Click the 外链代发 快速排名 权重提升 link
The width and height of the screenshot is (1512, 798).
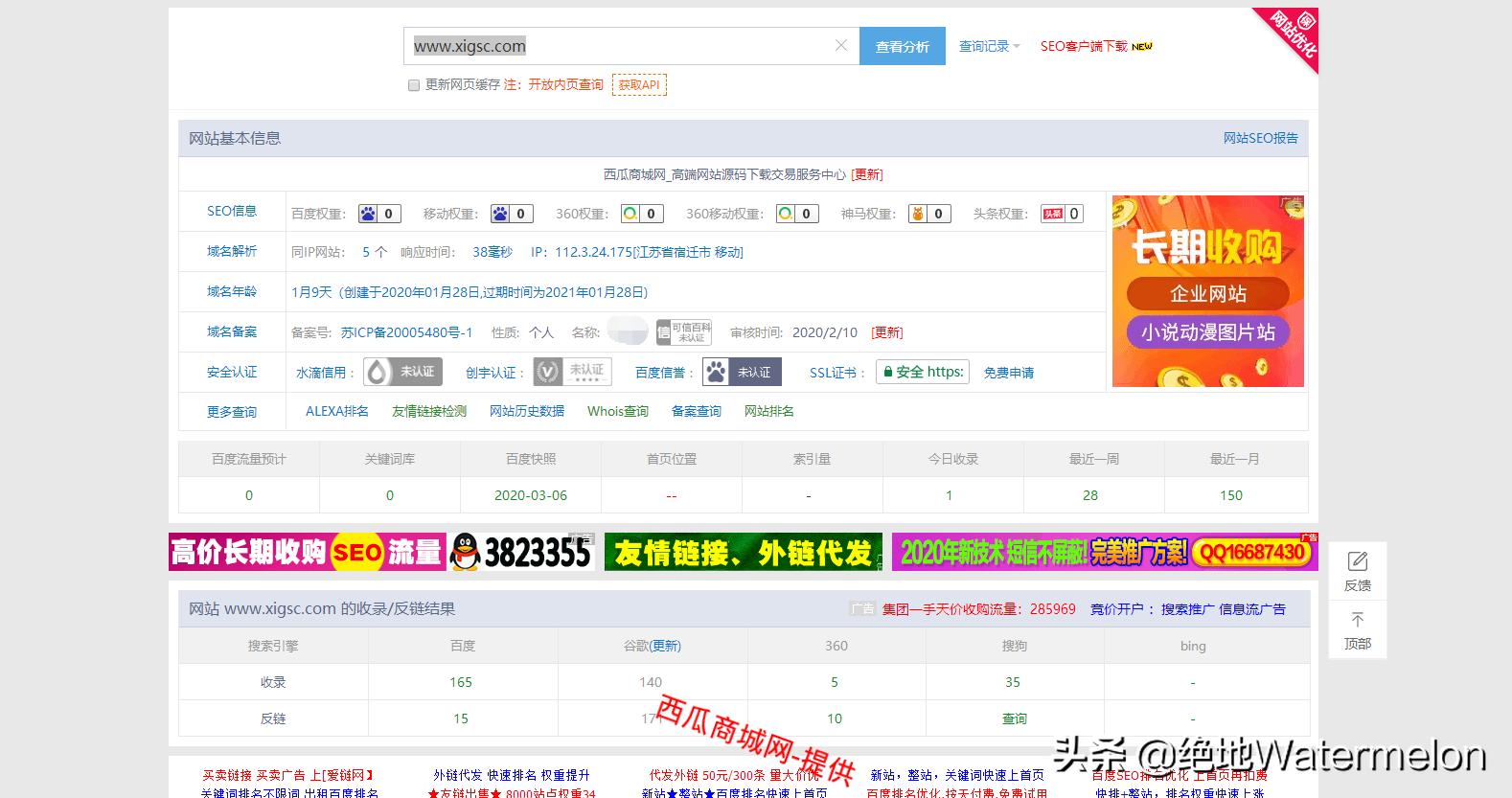[x=512, y=775]
